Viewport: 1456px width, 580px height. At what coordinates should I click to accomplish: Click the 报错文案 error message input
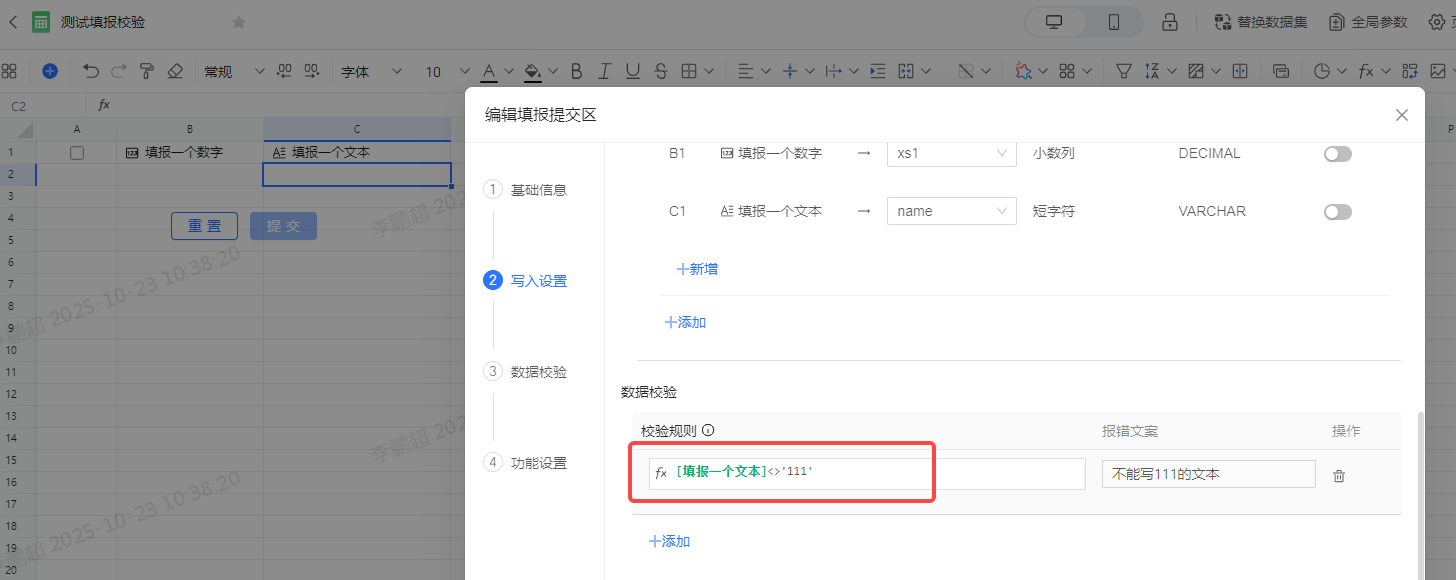click(1208, 474)
